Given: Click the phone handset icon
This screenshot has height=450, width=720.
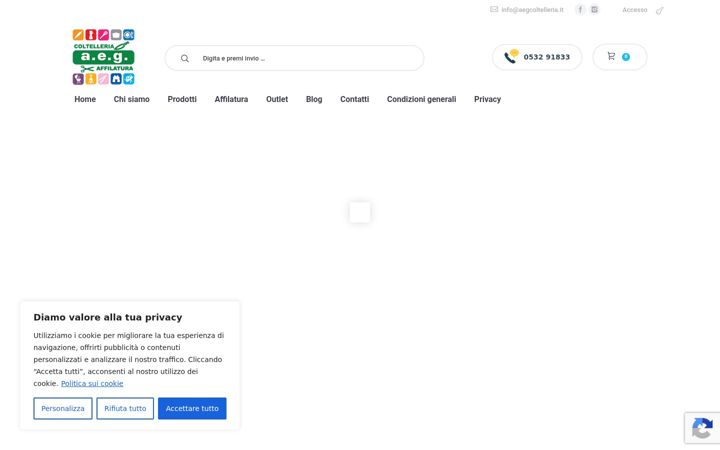Looking at the screenshot, I should 510,57.
